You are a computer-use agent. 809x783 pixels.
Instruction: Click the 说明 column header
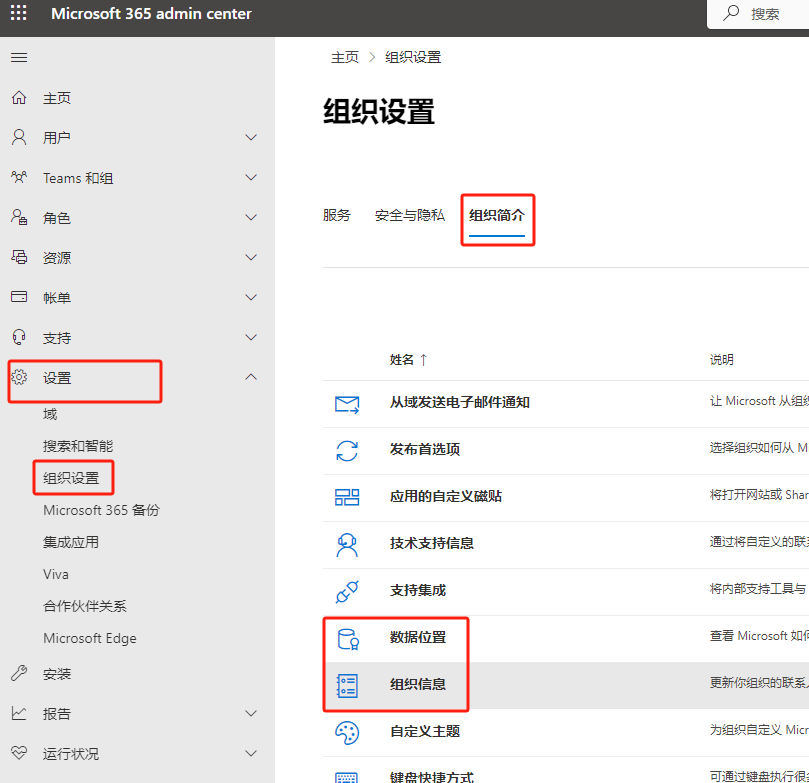click(x=721, y=360)
